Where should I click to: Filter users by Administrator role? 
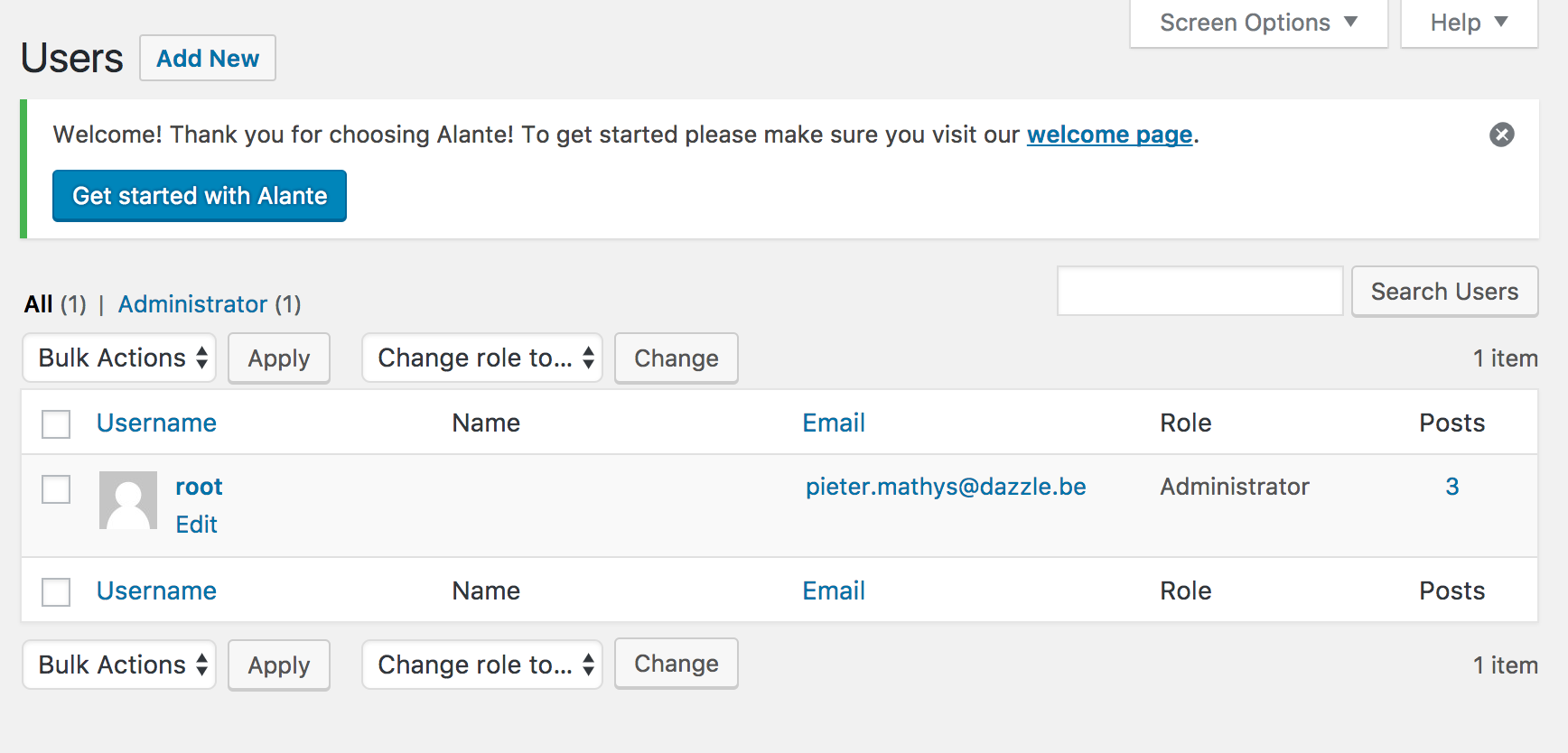[x=192, y=304]
